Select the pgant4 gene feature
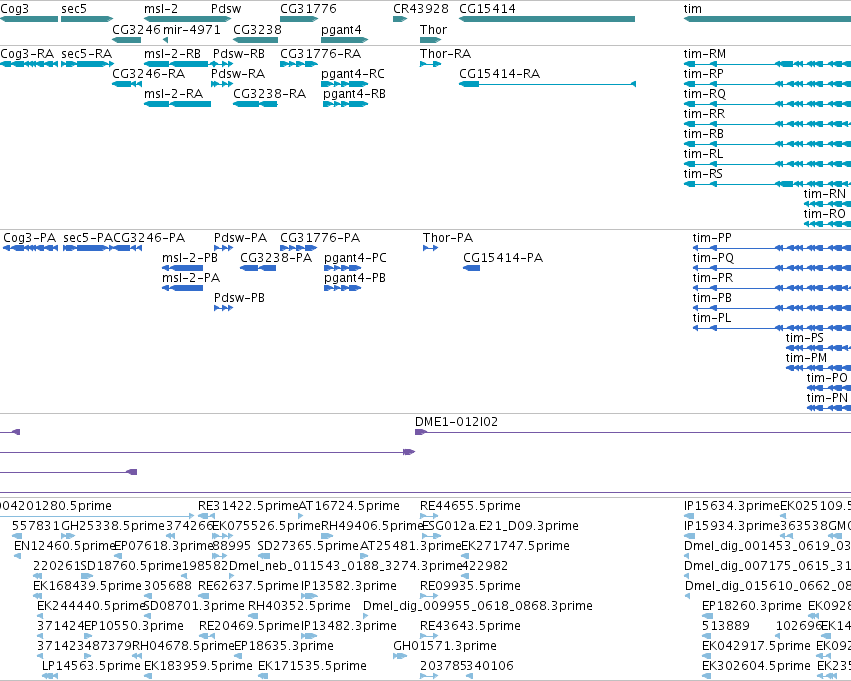The height and width of the screenshot is (681, 851). click(345, 40)
